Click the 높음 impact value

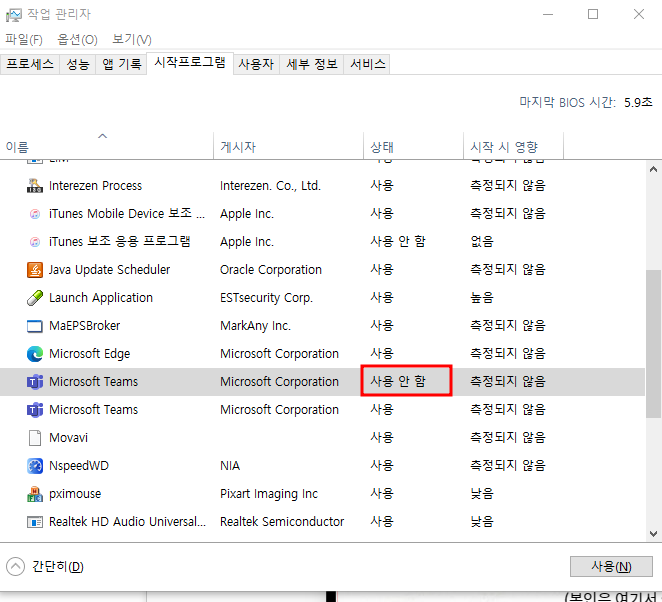point(482,298)
